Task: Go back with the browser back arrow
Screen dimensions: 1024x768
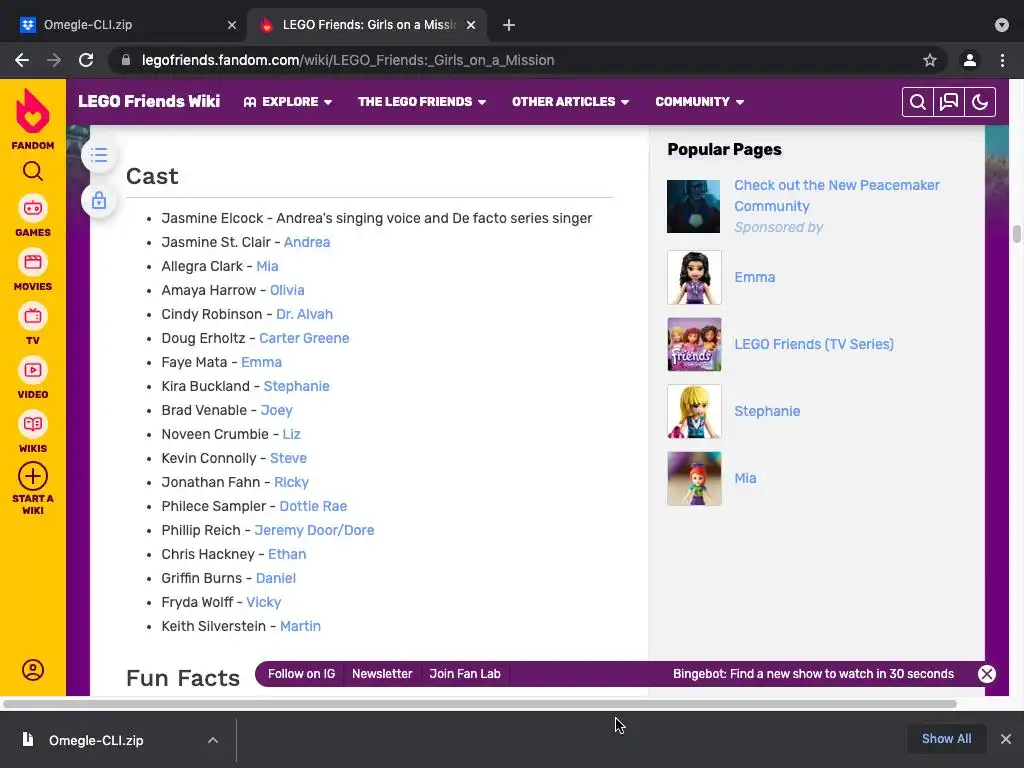Action: point(22,60)
